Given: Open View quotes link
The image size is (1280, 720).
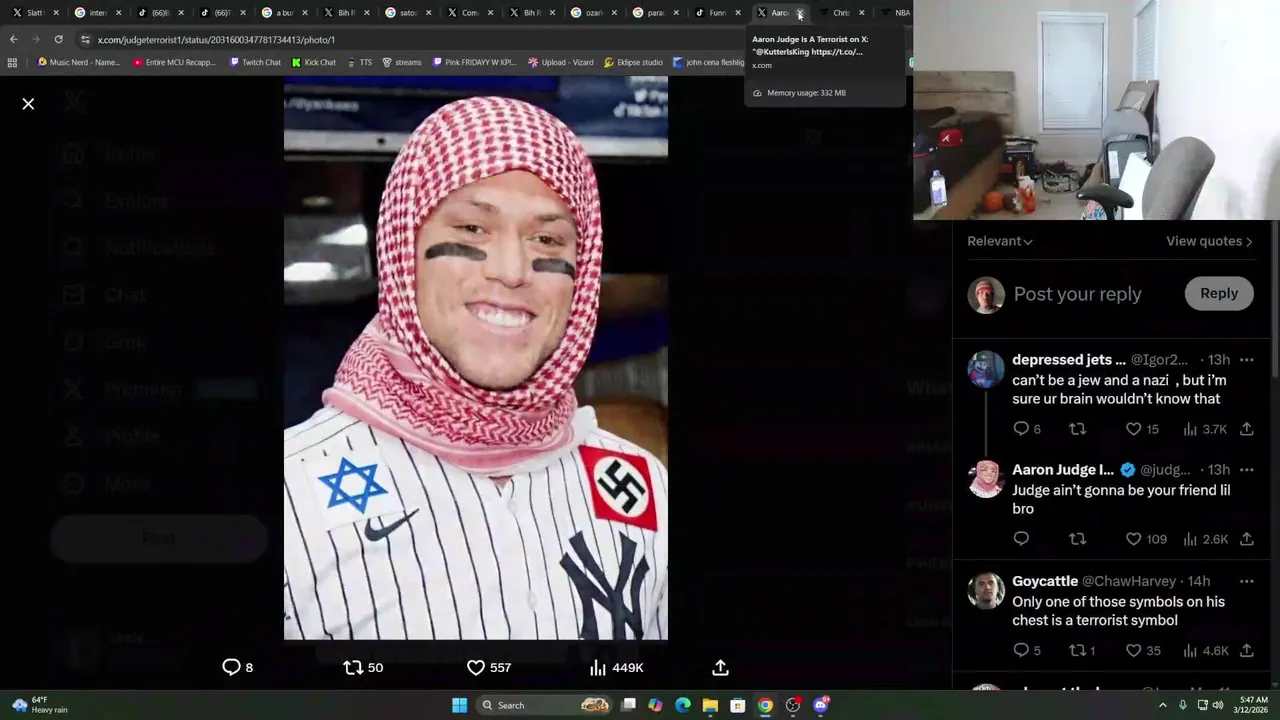Looking at the screenshot, I should coord(1209,241).
